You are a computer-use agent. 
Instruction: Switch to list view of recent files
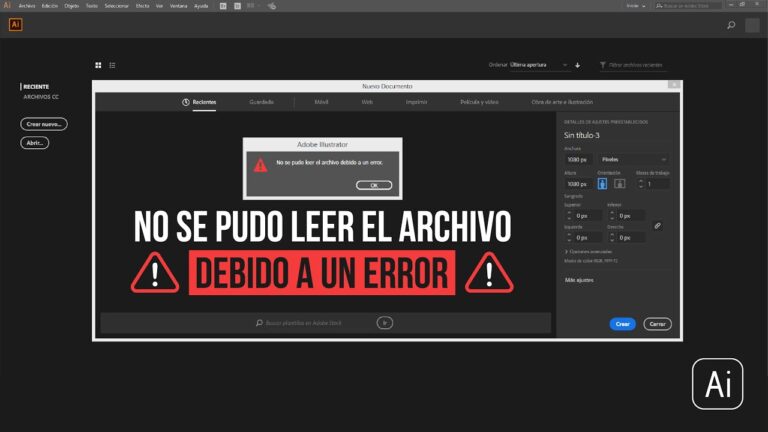(112, 65)
